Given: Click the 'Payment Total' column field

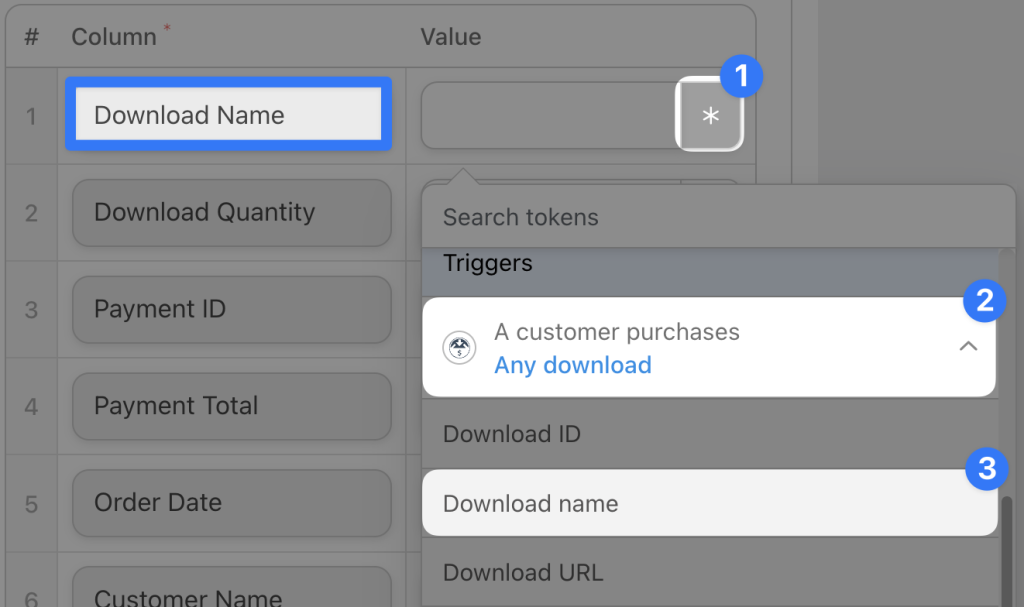Looking at the screenshot, I should pyautogui.click(x=231, y=406).
